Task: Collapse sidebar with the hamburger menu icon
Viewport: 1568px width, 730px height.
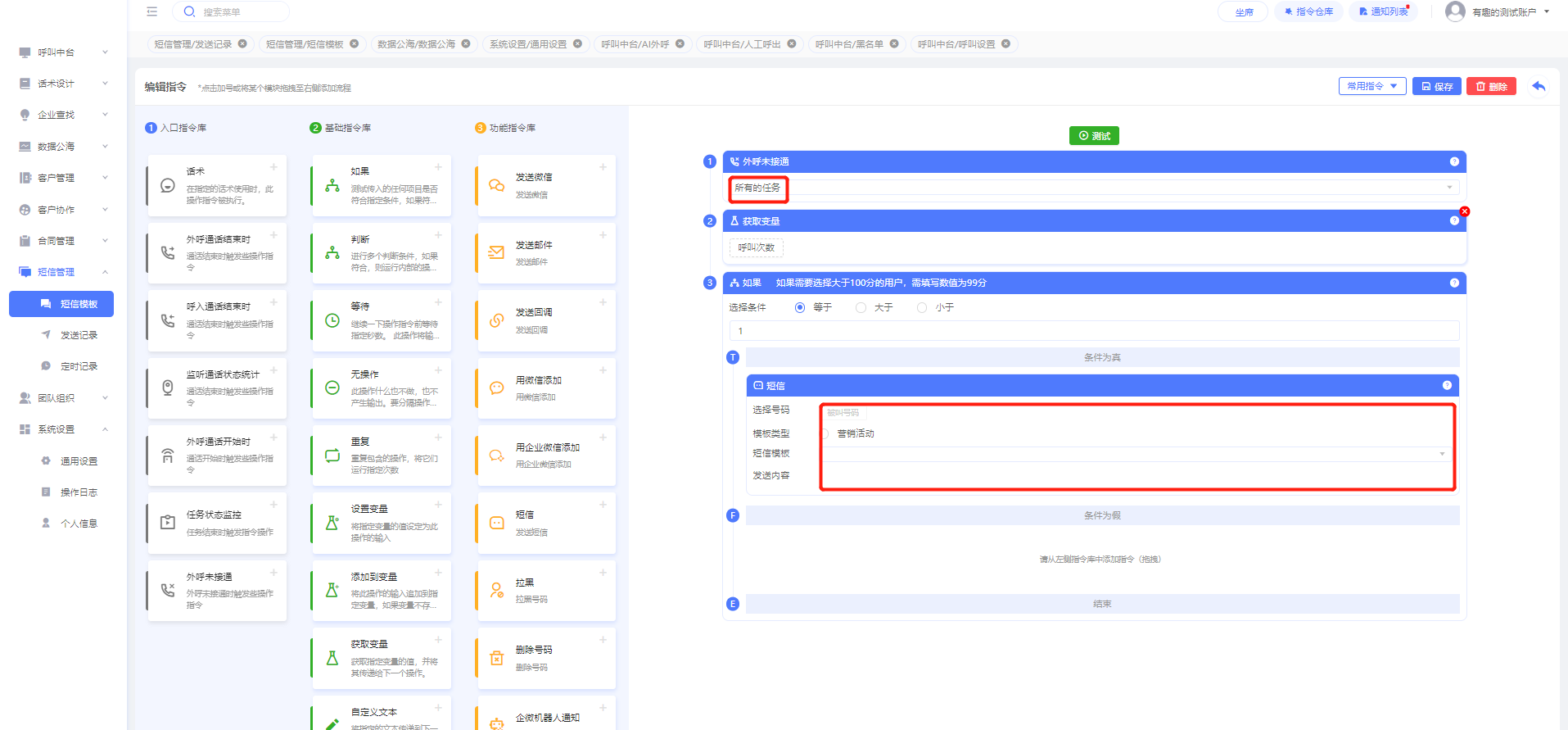Action: [151, 11]
